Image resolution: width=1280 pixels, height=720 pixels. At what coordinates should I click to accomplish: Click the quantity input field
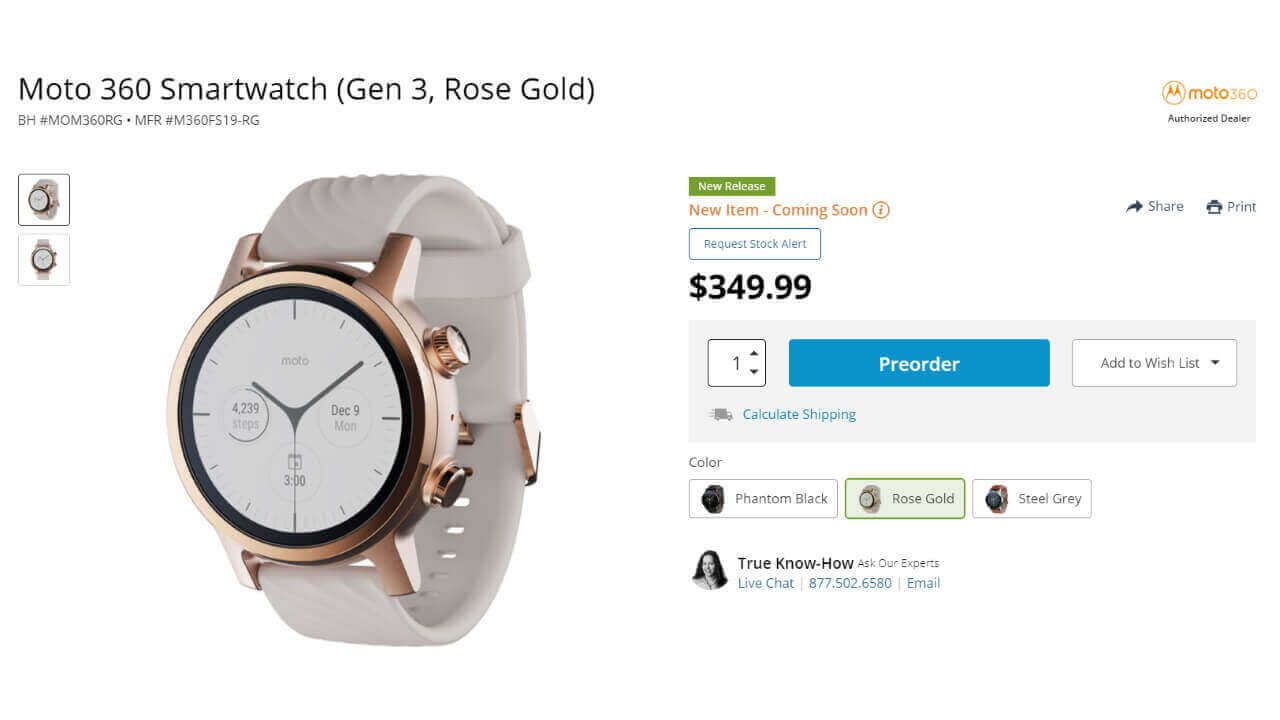pos(728,363)
